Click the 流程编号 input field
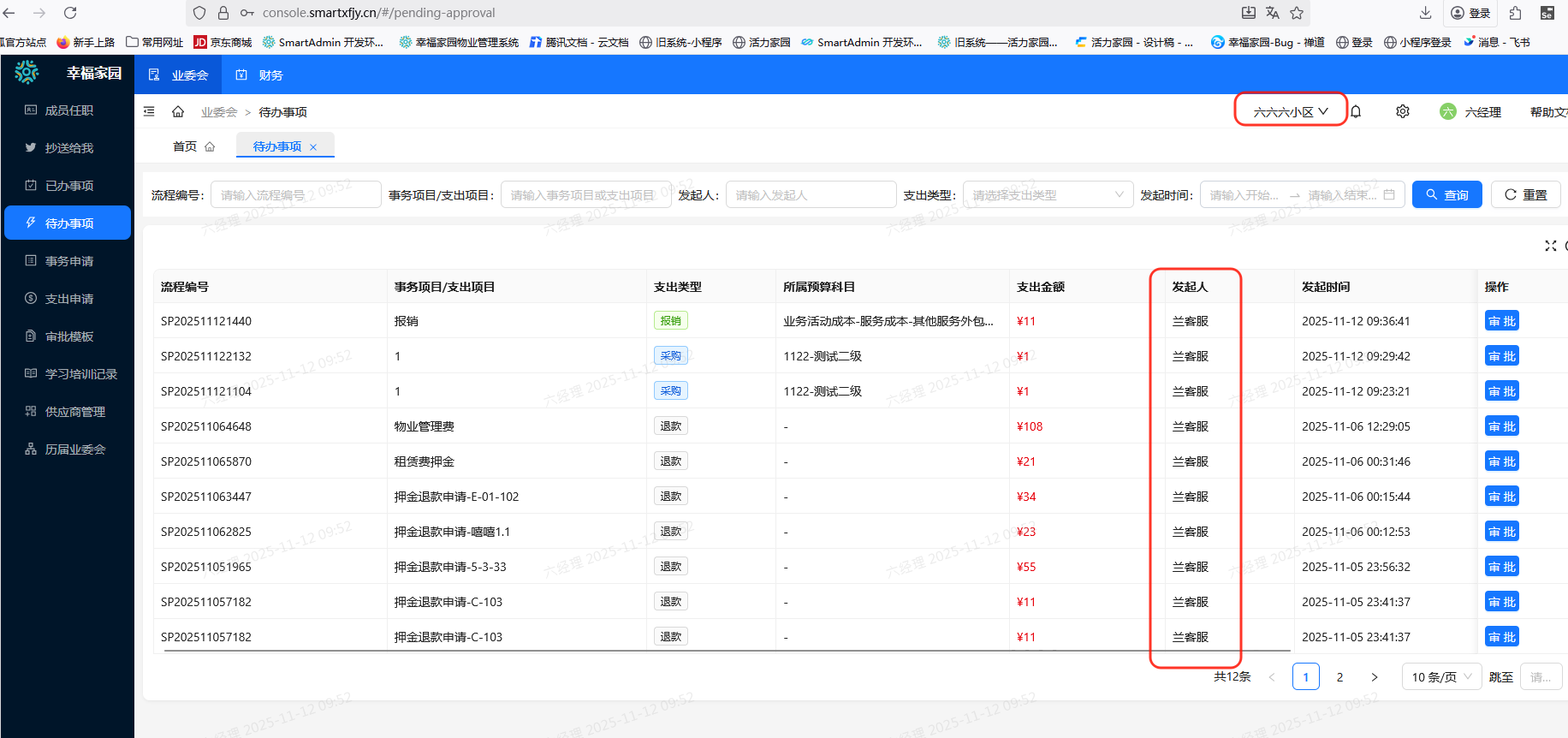The image size is (1568, 738). 296,195
